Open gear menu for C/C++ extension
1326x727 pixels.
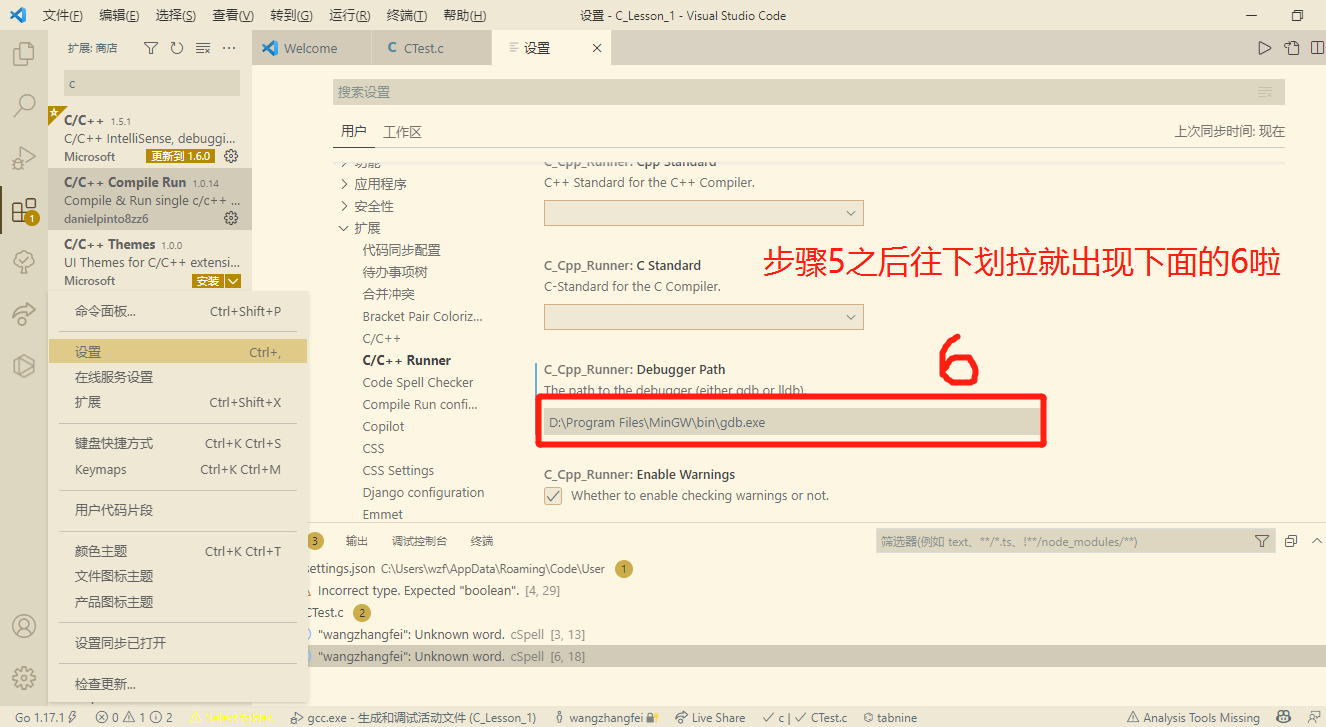point(231,156)
